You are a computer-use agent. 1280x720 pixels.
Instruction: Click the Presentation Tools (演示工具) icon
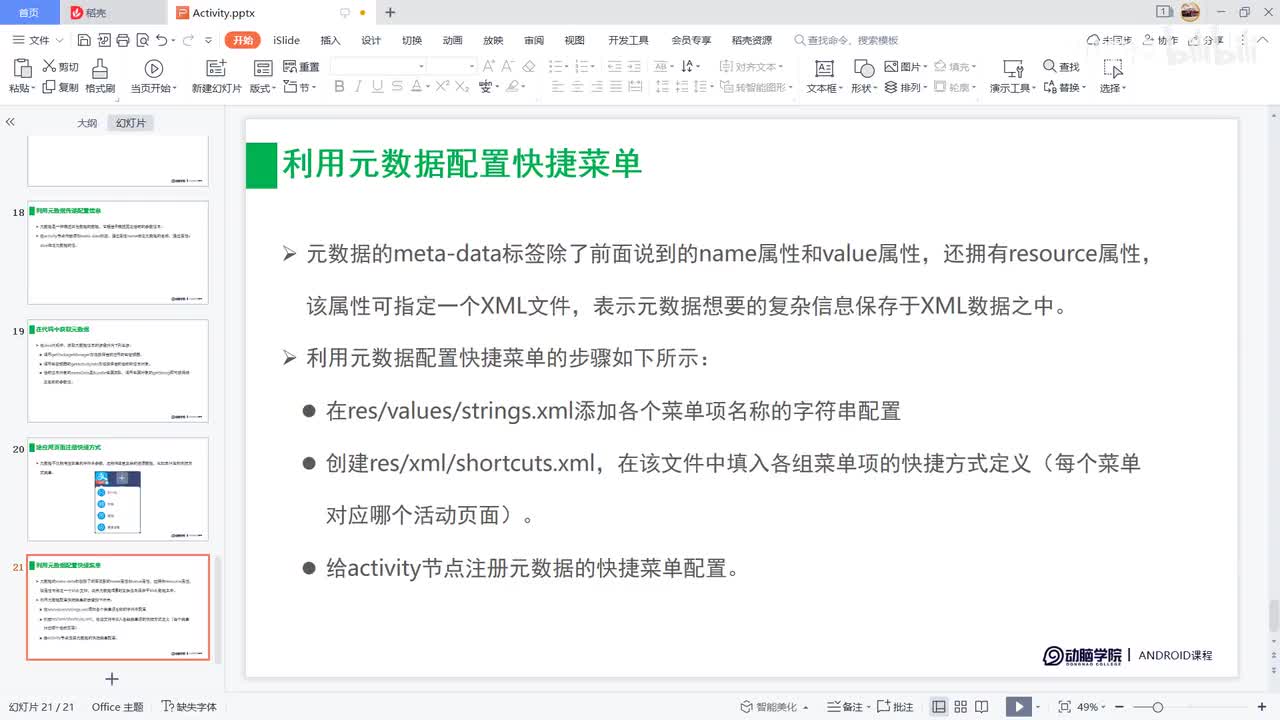tap(1013, 68)
